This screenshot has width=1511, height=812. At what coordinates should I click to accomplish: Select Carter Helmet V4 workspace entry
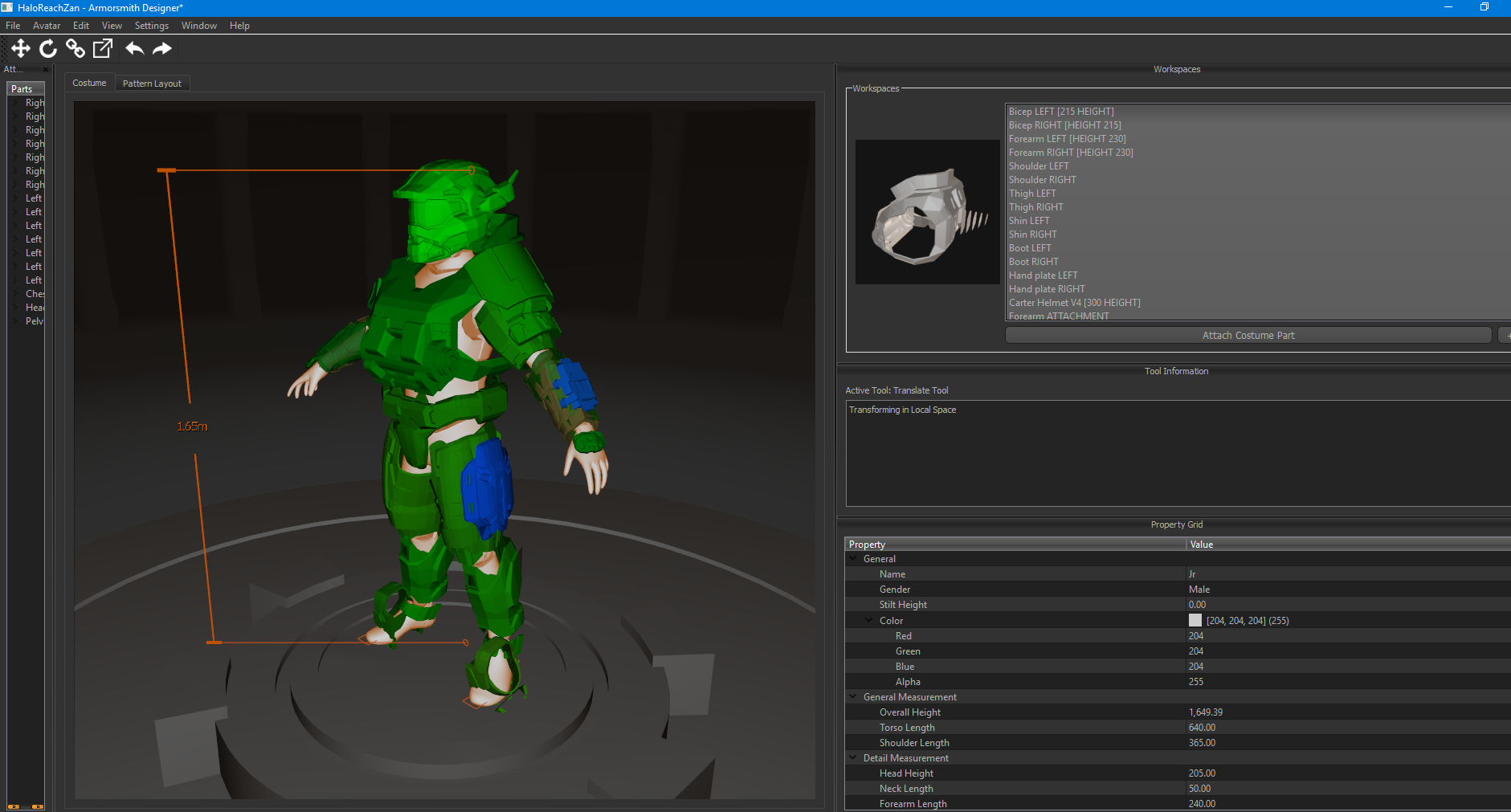point(1074,303)
